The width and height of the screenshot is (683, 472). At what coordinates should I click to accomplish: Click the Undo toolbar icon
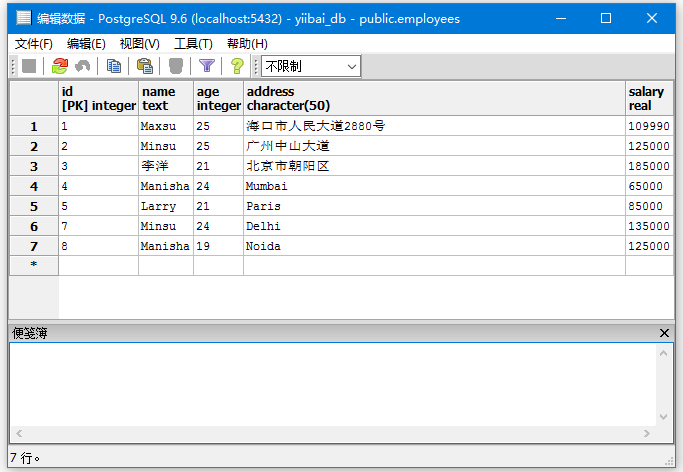[x=82, y=66]
